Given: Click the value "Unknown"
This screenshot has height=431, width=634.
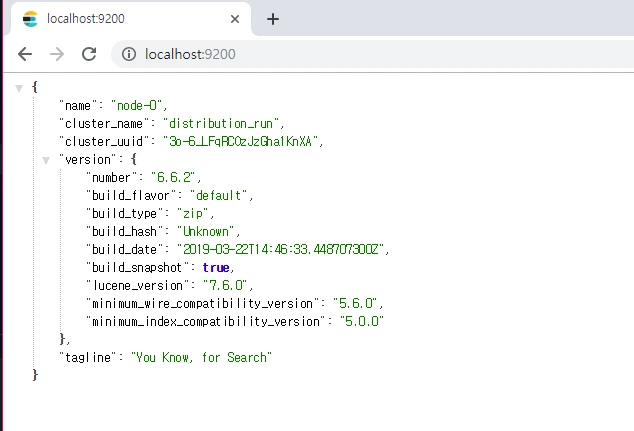Looking at the screenshot, I should click(x=206, y=231).
